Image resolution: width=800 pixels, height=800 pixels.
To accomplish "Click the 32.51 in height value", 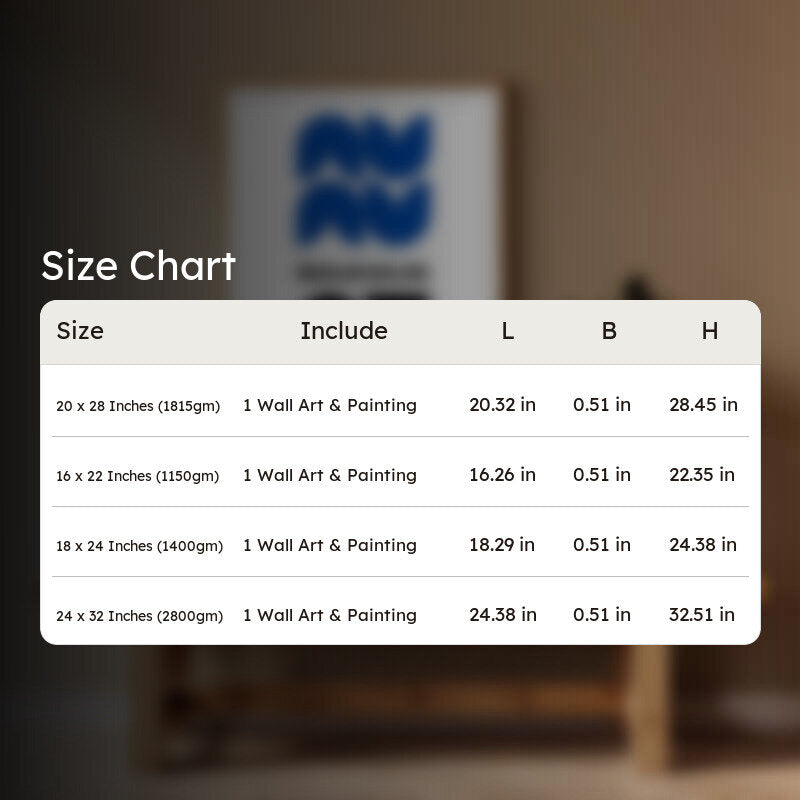I will (x=702, y=615).
